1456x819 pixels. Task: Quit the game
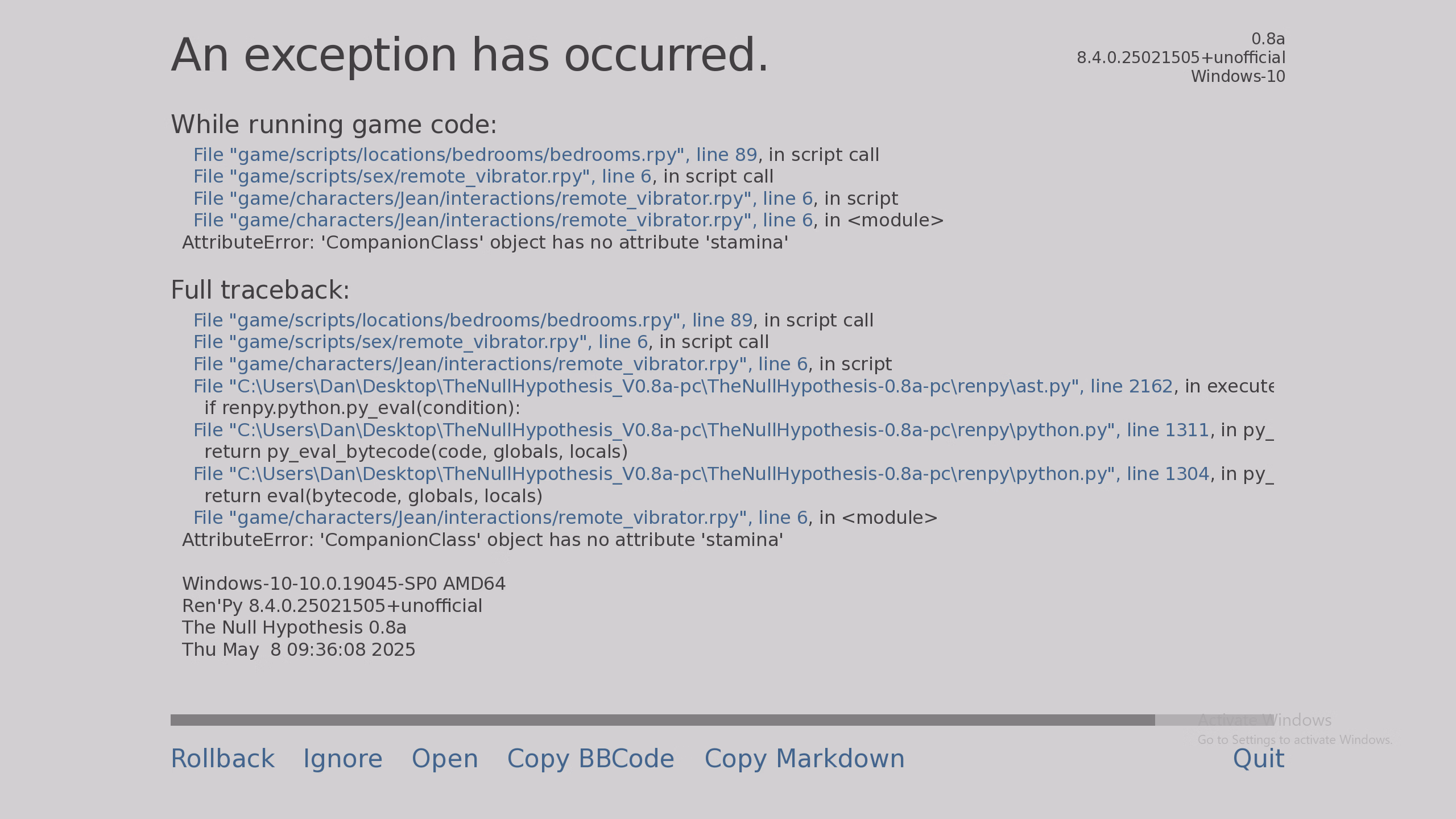coord(1259,759)
